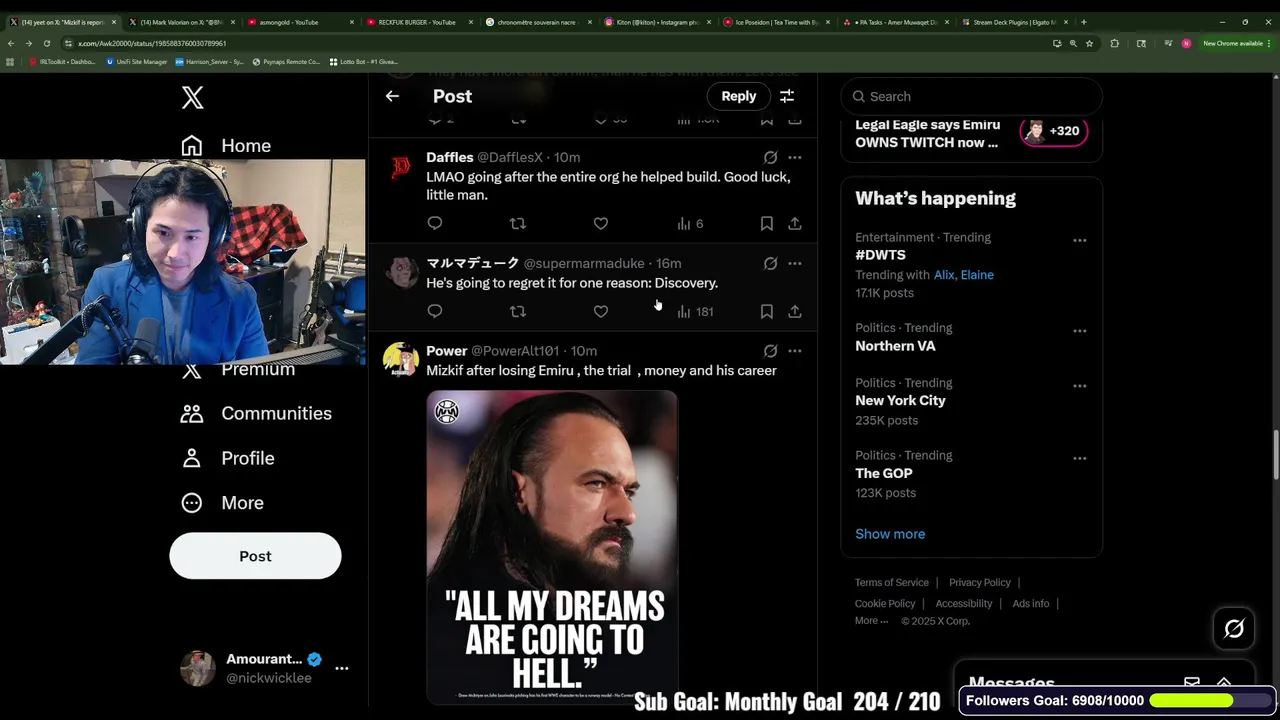Open the 'All my dreams' image

552,547
